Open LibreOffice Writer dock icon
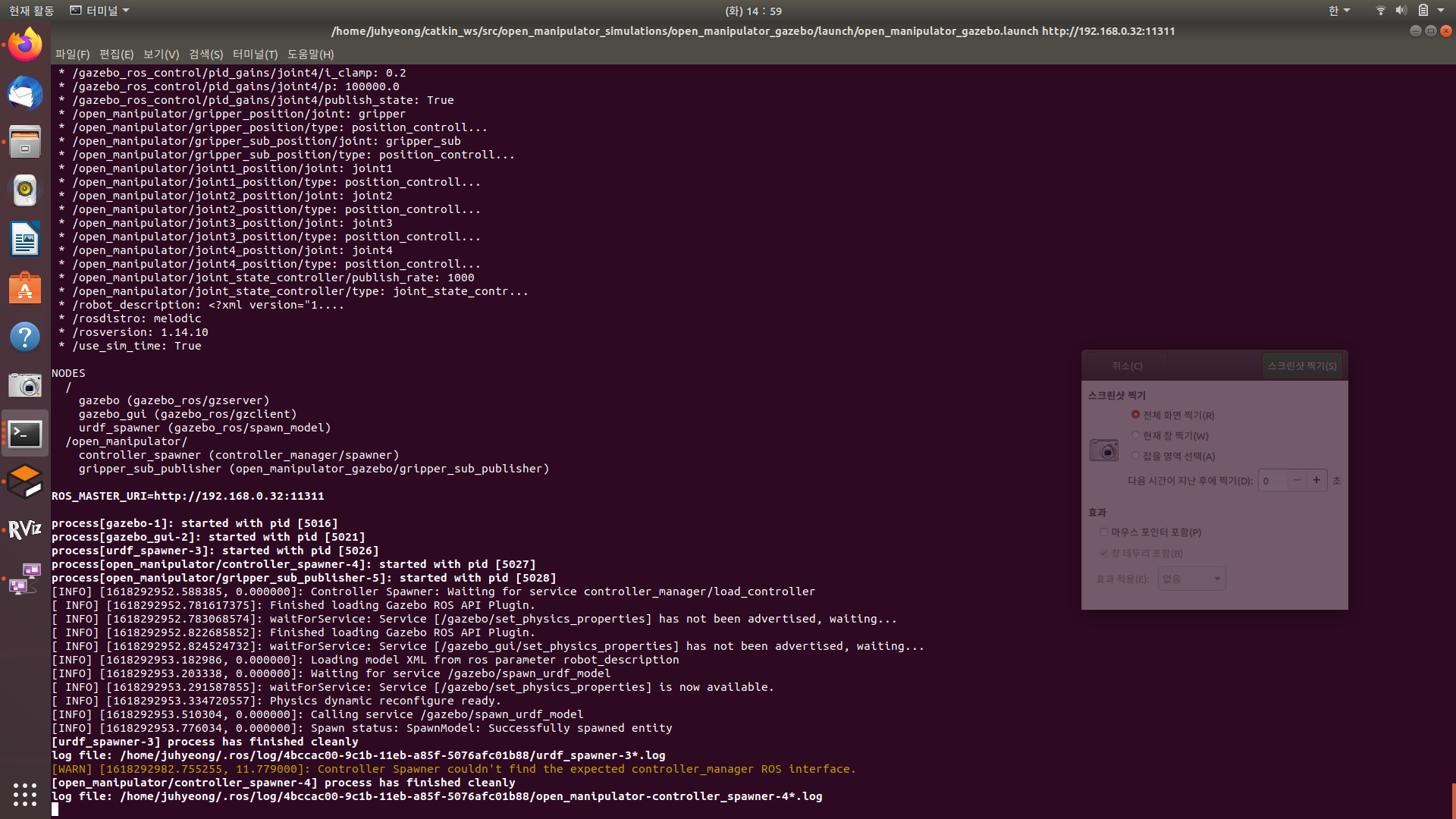The width and height of the screenshot is (1456, 819). pyautogui.click(x=25, y=240)
